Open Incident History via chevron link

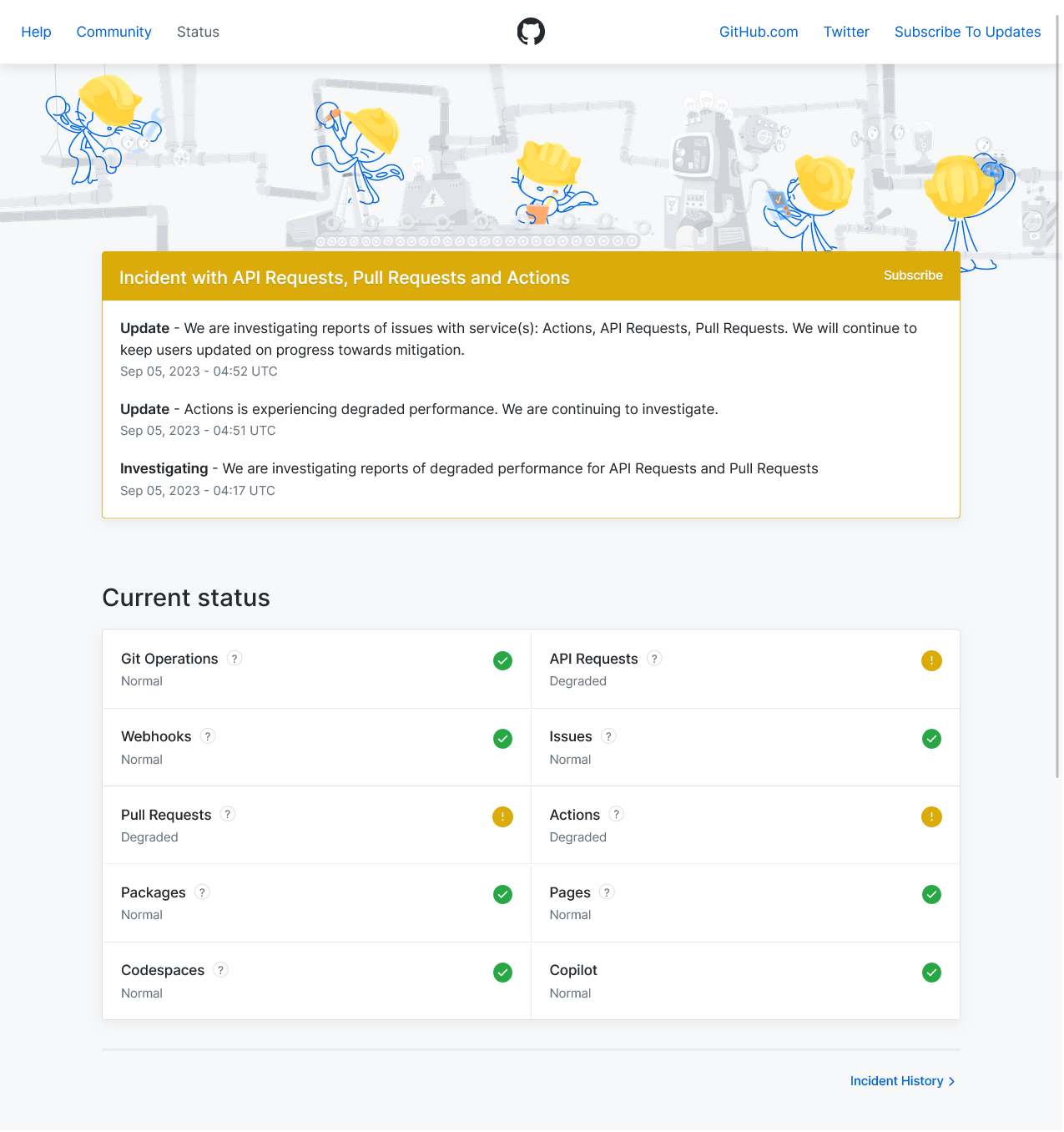tap(902, 1081)
